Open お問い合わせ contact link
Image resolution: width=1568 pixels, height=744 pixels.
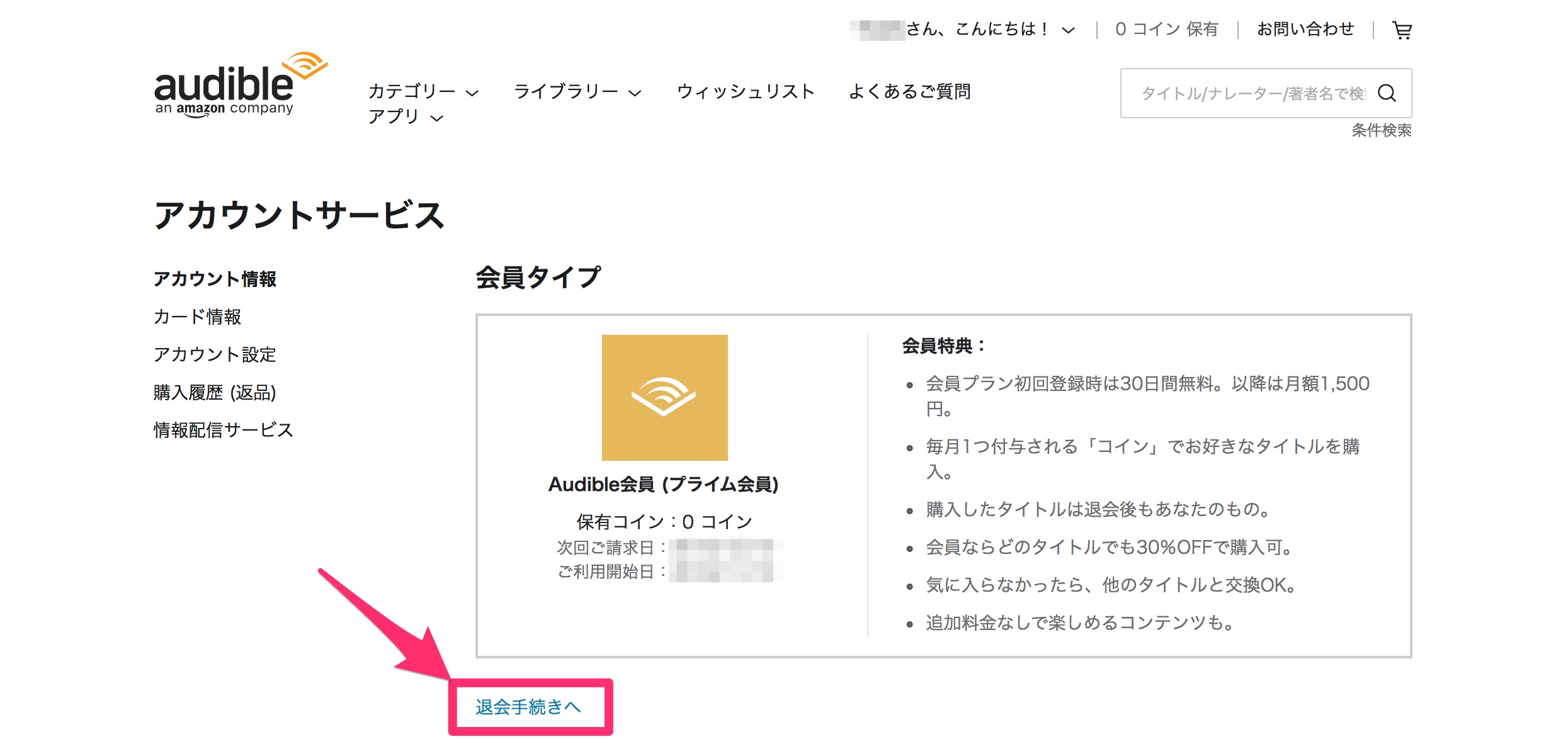[1305, 30]
